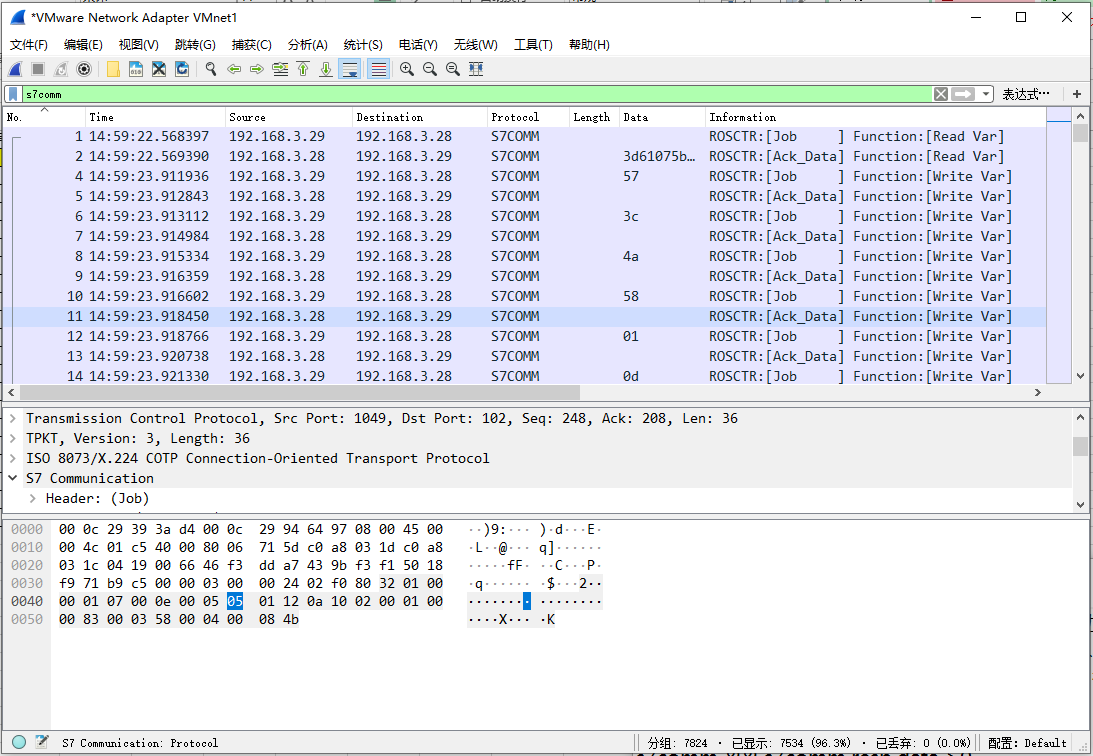Open the filter history dropdown arrow
Viewport: 1093px width, 756px height.
click(x=986, y=94)
